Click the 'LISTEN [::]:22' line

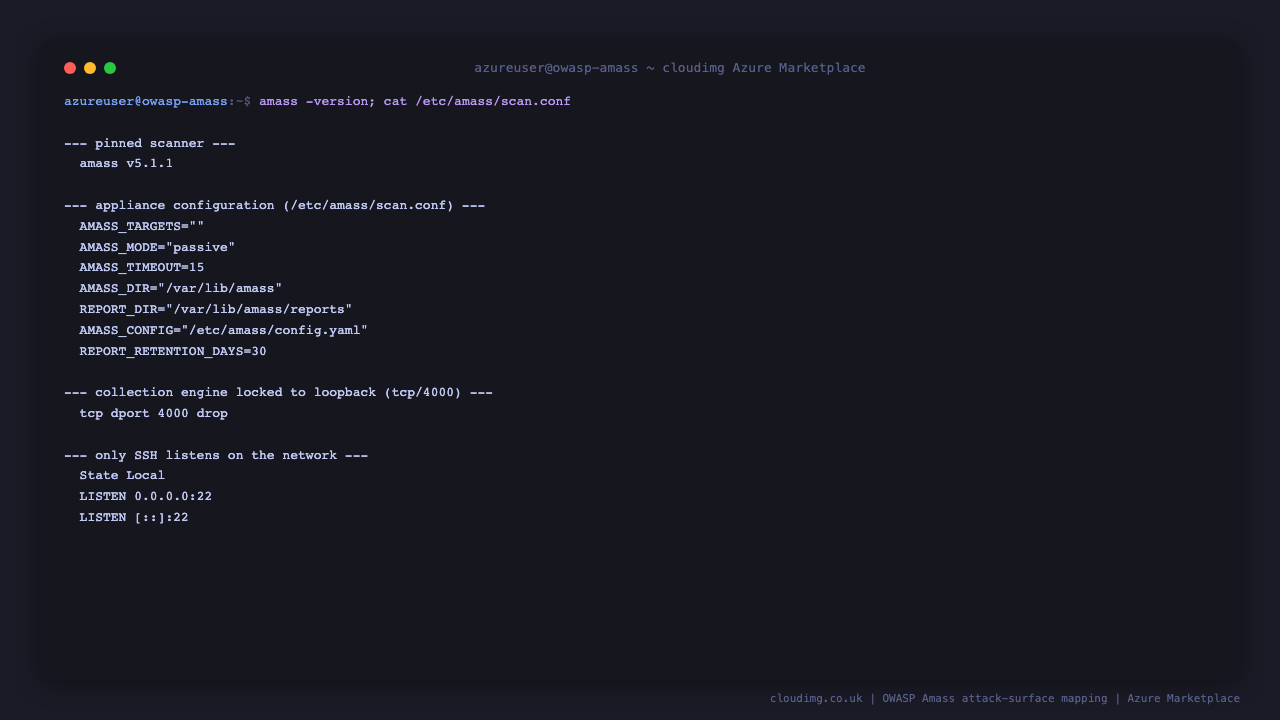(x=134, y=518)
